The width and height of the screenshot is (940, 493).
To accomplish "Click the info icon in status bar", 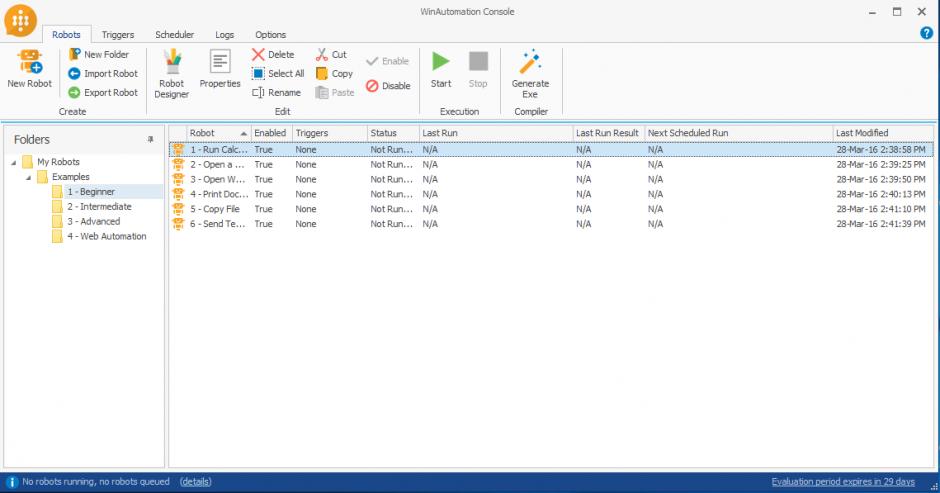I will coord(12,482).
